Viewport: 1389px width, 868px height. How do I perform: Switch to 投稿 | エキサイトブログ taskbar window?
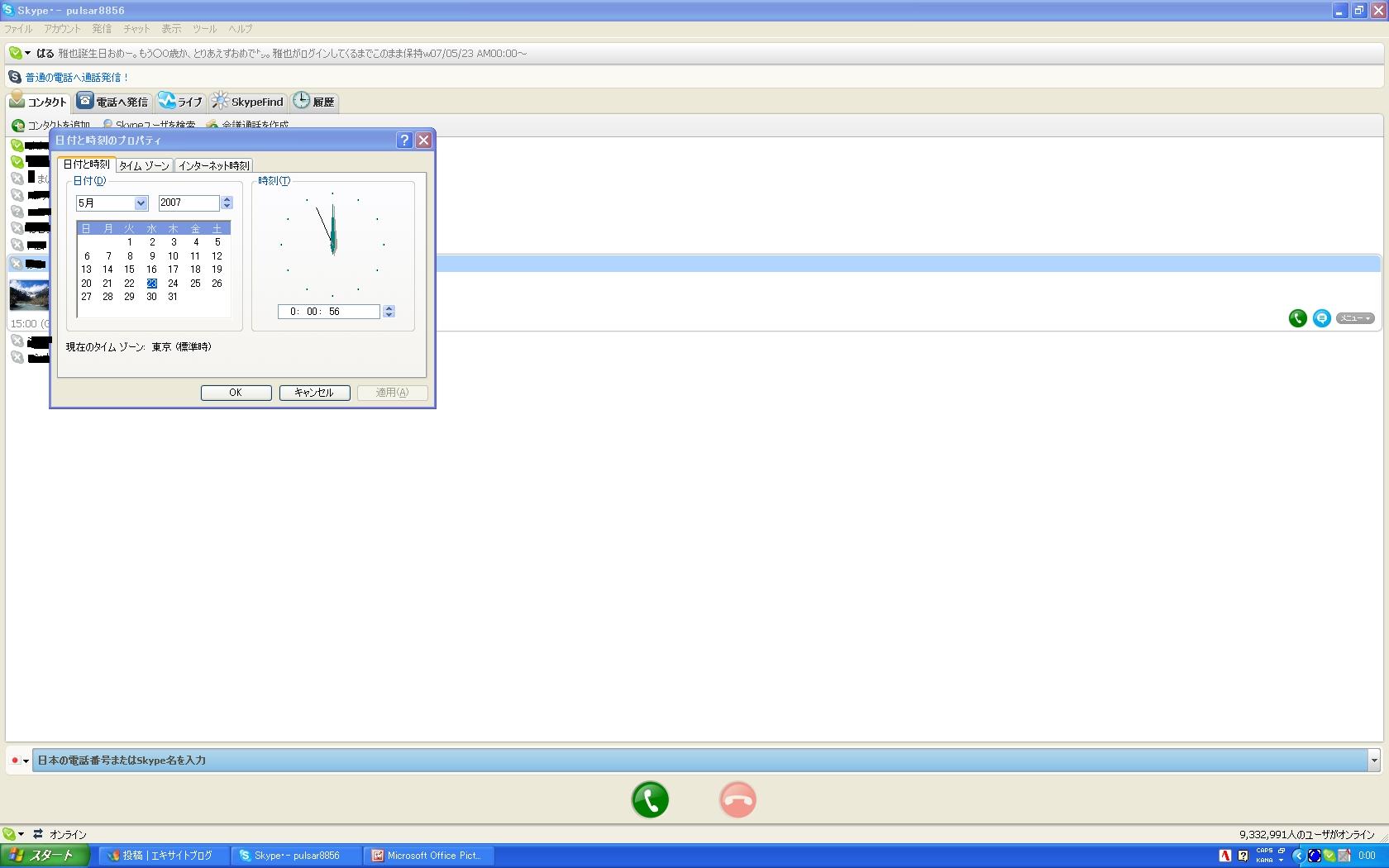pyautogui.click(x=165, y=856)
